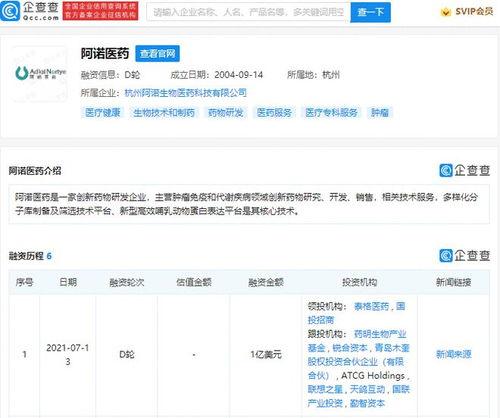Select the 医疗专科服务 tag
500x418 pixels.
331,113
